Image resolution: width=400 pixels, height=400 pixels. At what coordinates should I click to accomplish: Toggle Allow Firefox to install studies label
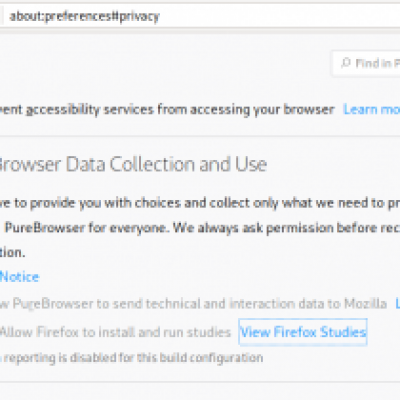tap(115, 332)
